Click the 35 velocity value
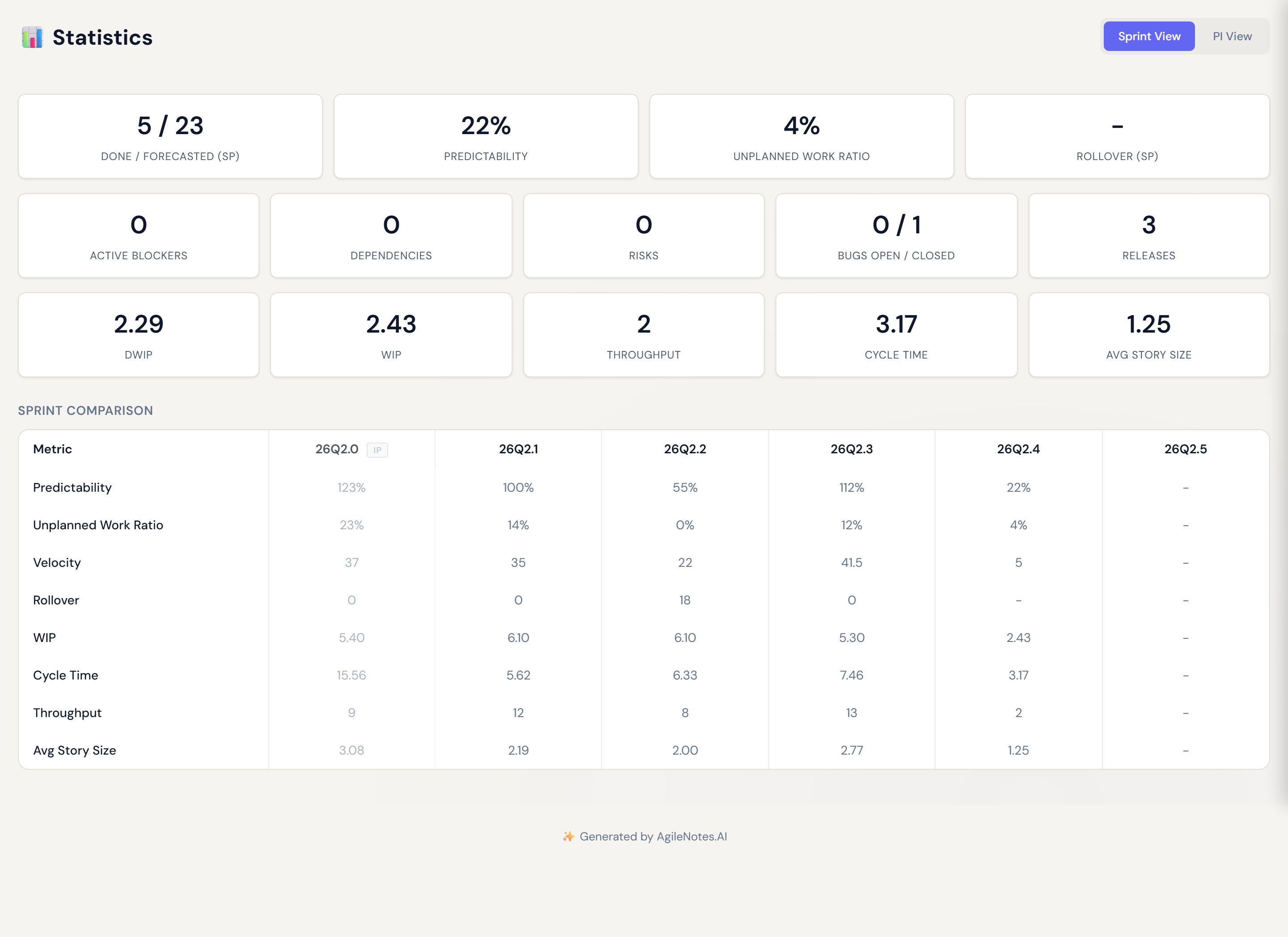1288x937 pixels. 518,562
